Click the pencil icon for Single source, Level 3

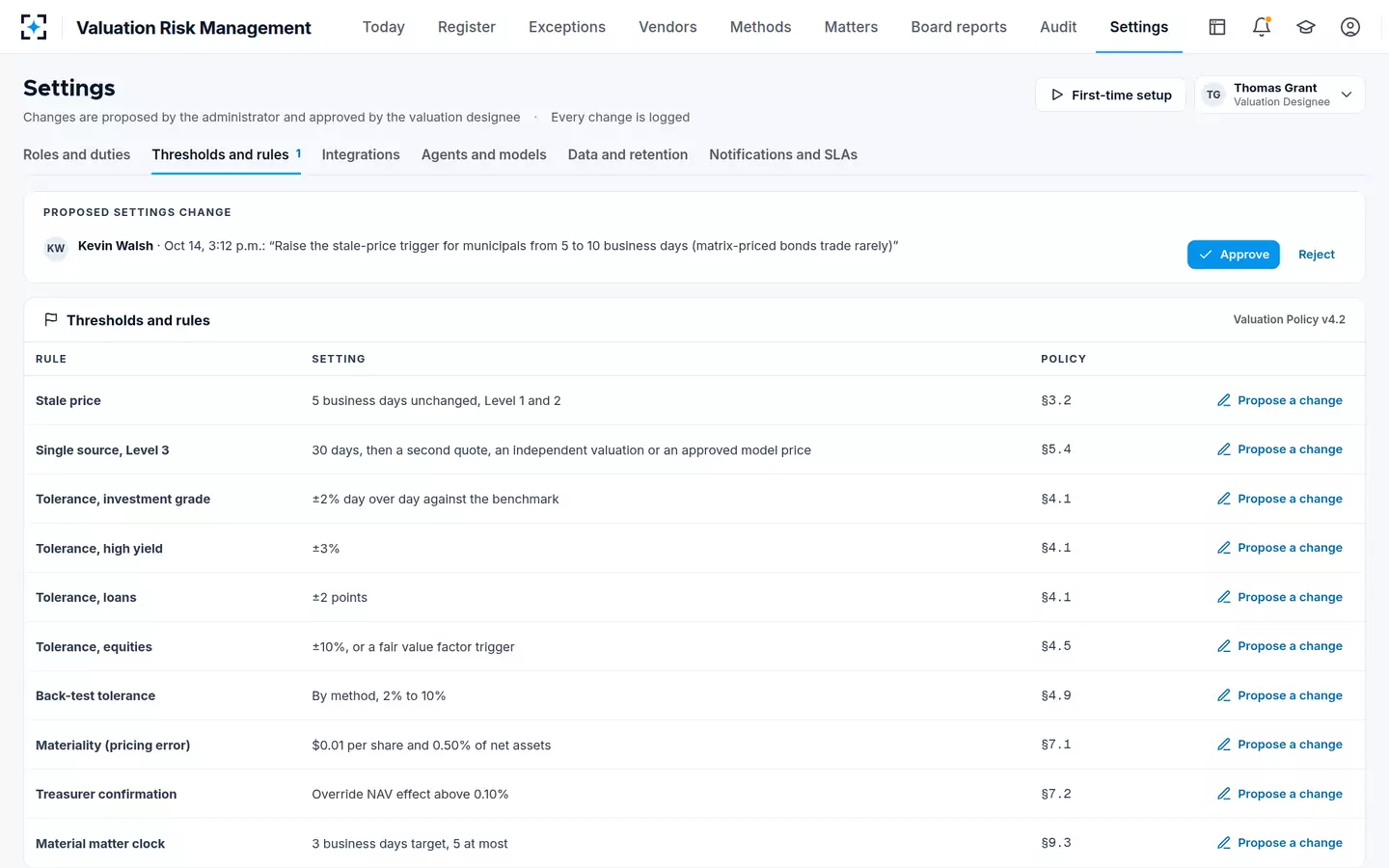[1224, 449]
